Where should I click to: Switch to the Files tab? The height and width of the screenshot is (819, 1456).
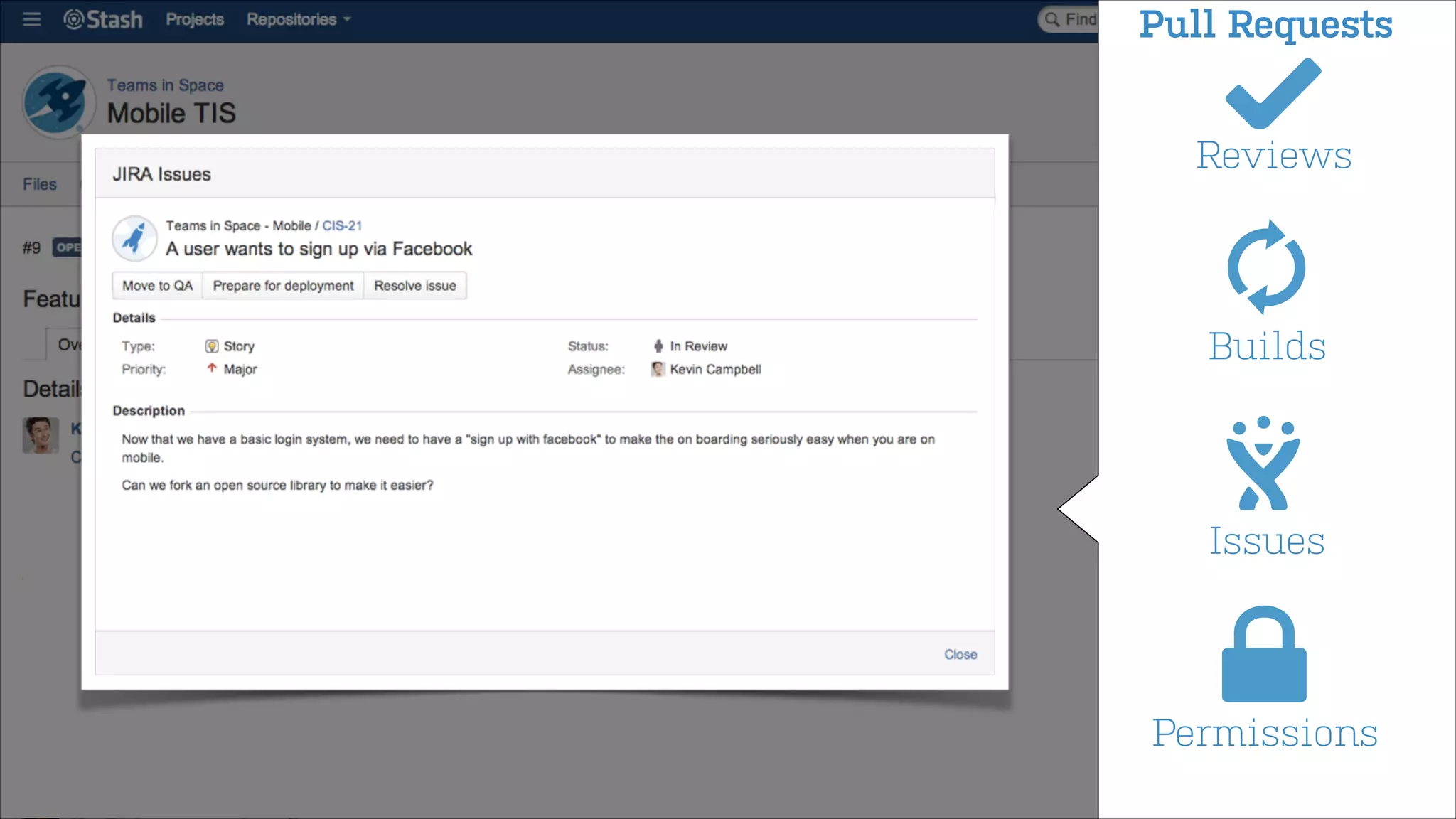tap(40, 184)
